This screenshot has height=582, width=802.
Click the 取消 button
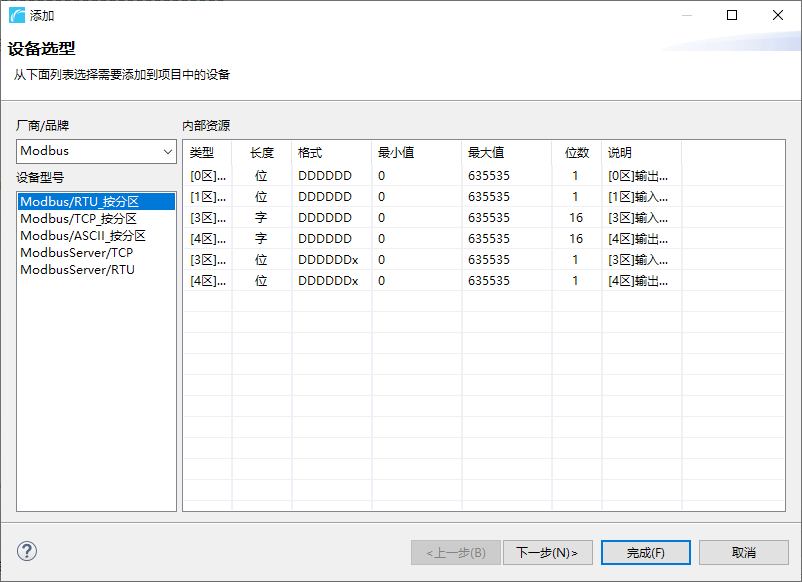pyautogui.click(x=744, y=552)
